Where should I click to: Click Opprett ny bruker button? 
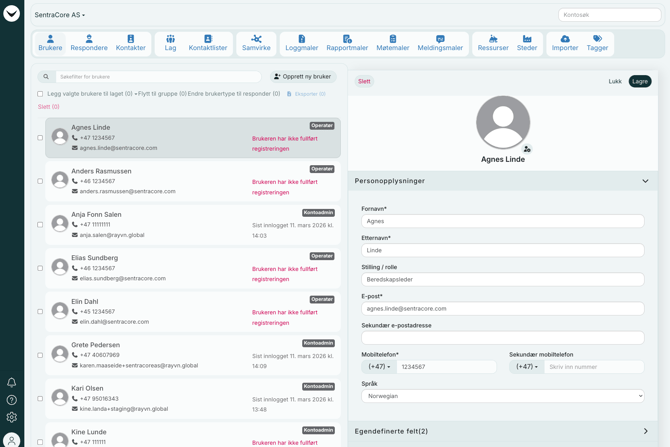303,77
